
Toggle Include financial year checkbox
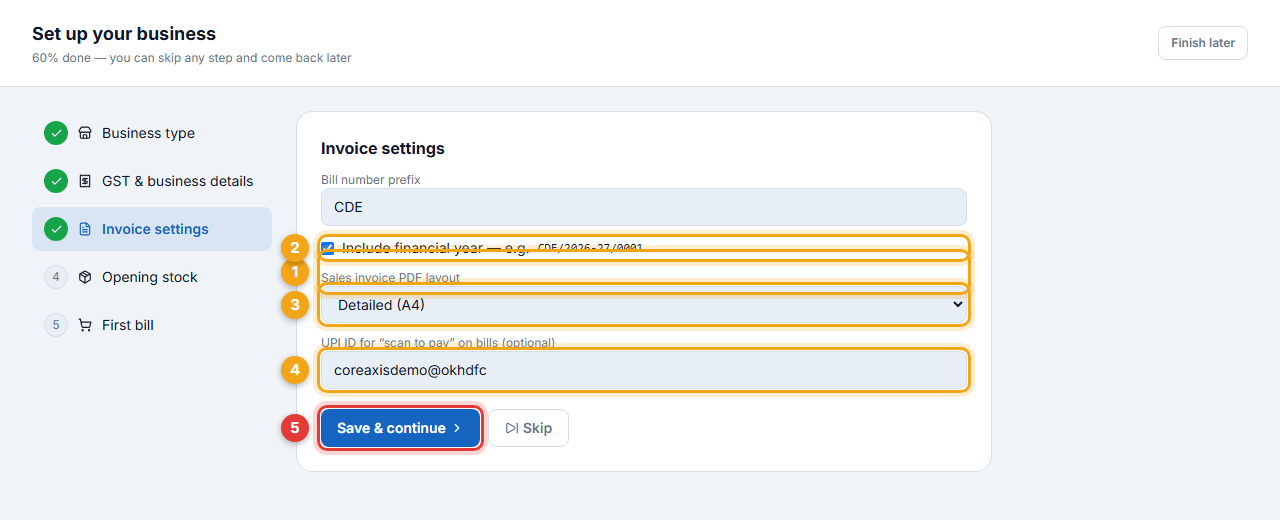(x=328, y=248)
